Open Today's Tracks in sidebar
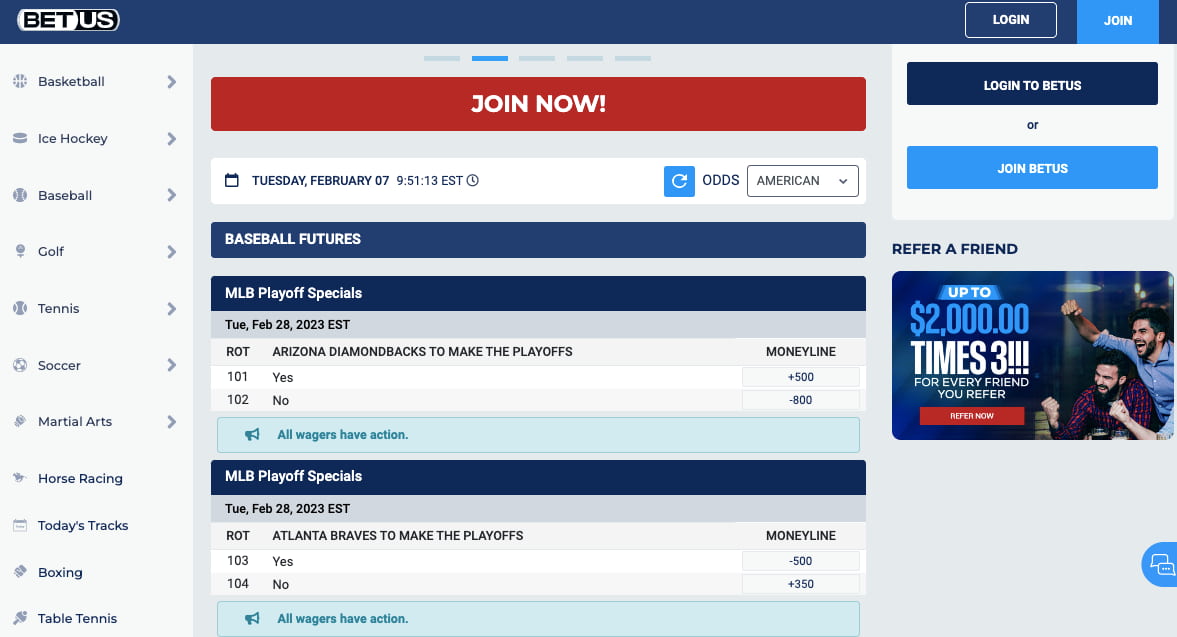The image size is (1177, 637). tap(96, 525)
